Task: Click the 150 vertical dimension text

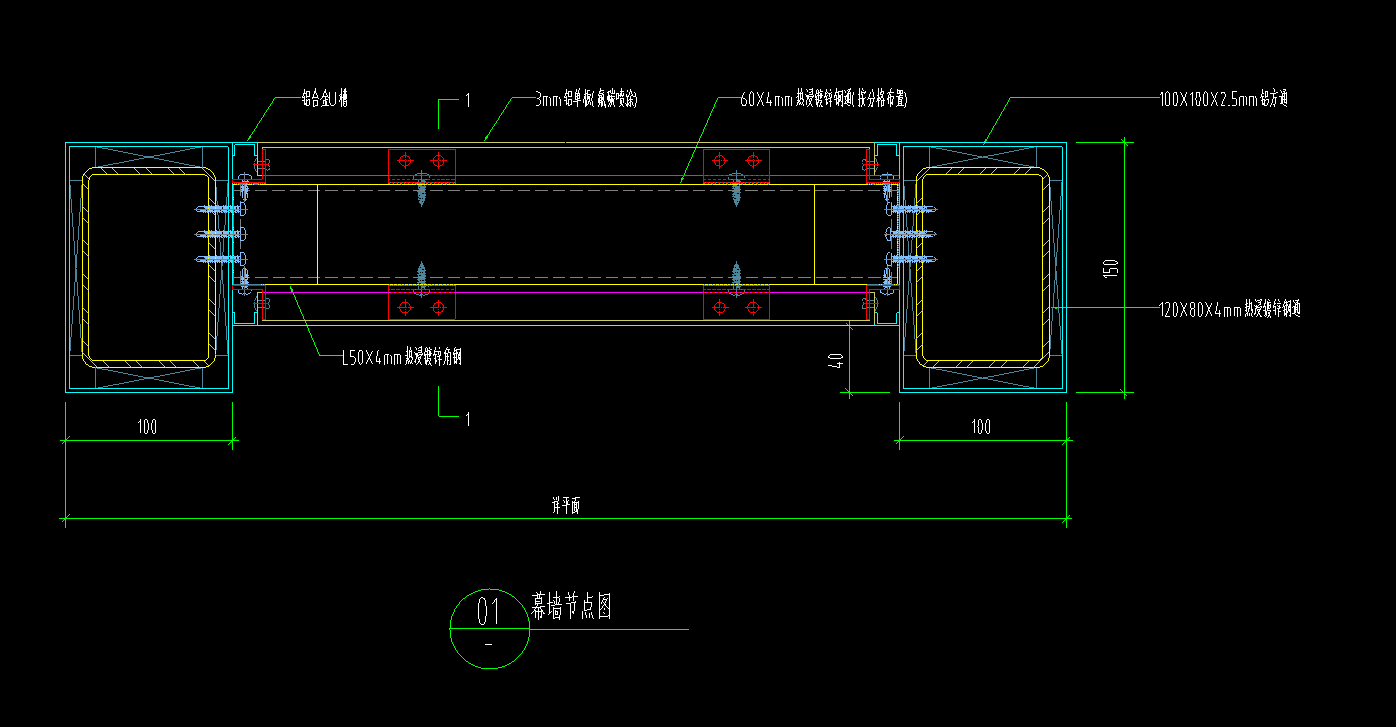Action: 1111,267
